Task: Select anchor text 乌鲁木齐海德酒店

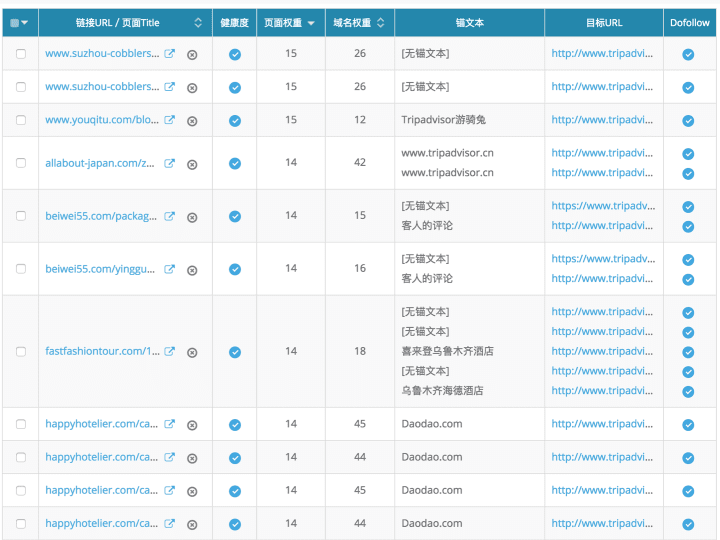Action: (443, 391)
